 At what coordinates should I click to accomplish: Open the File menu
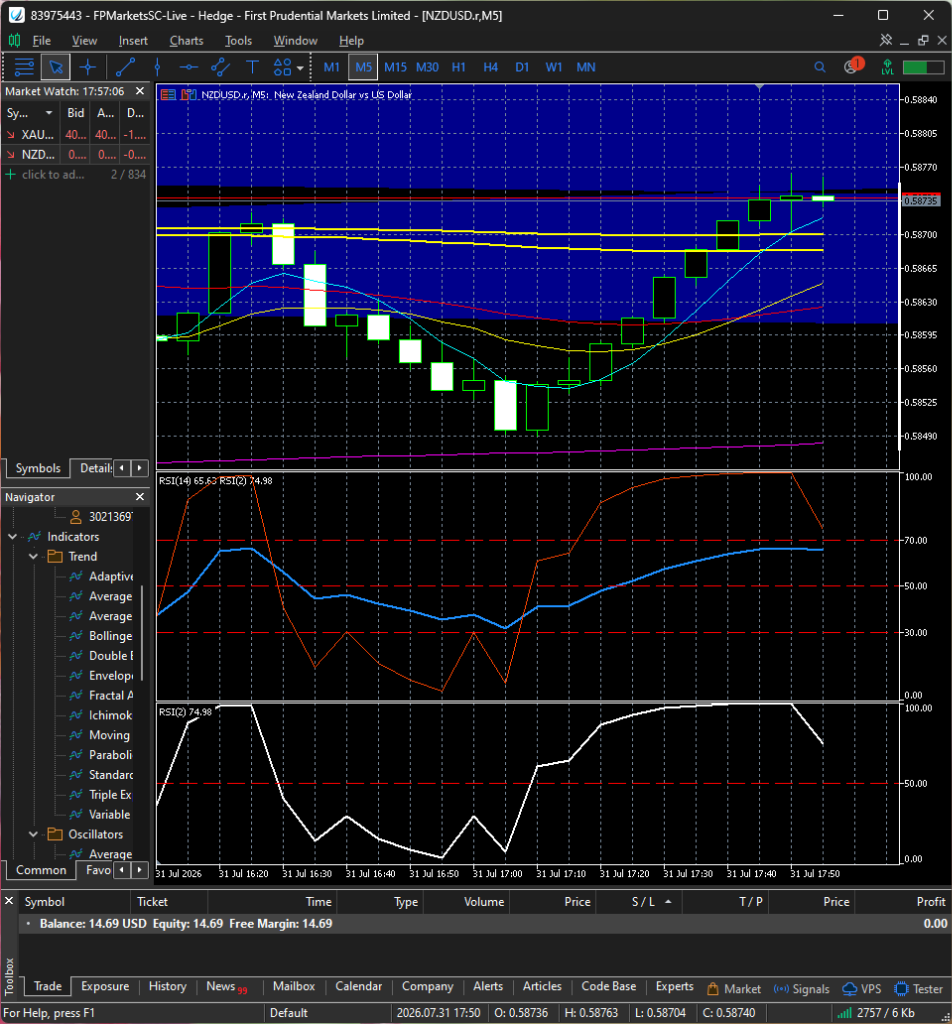42,40
